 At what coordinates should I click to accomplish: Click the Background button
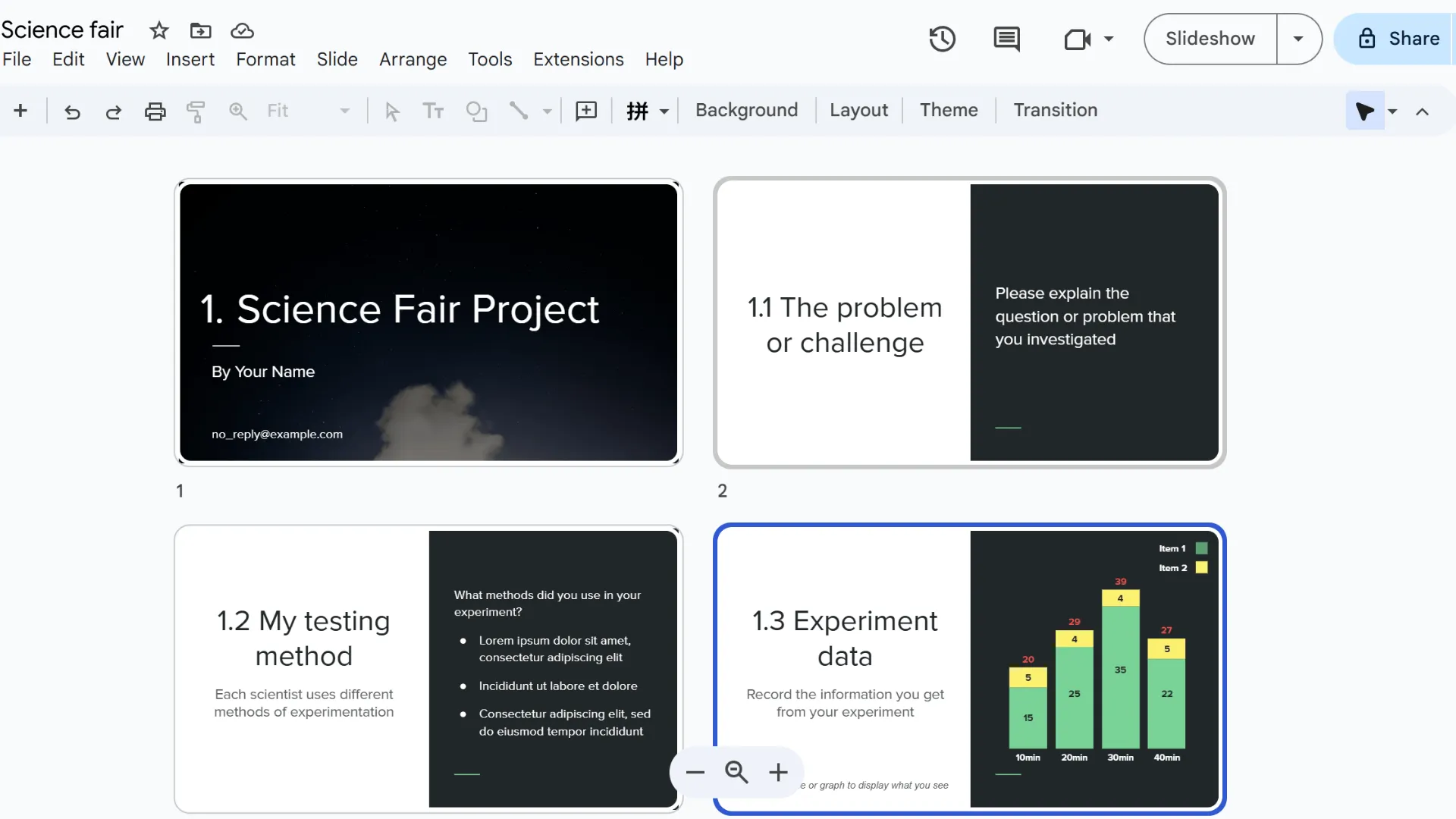(746, 110)
